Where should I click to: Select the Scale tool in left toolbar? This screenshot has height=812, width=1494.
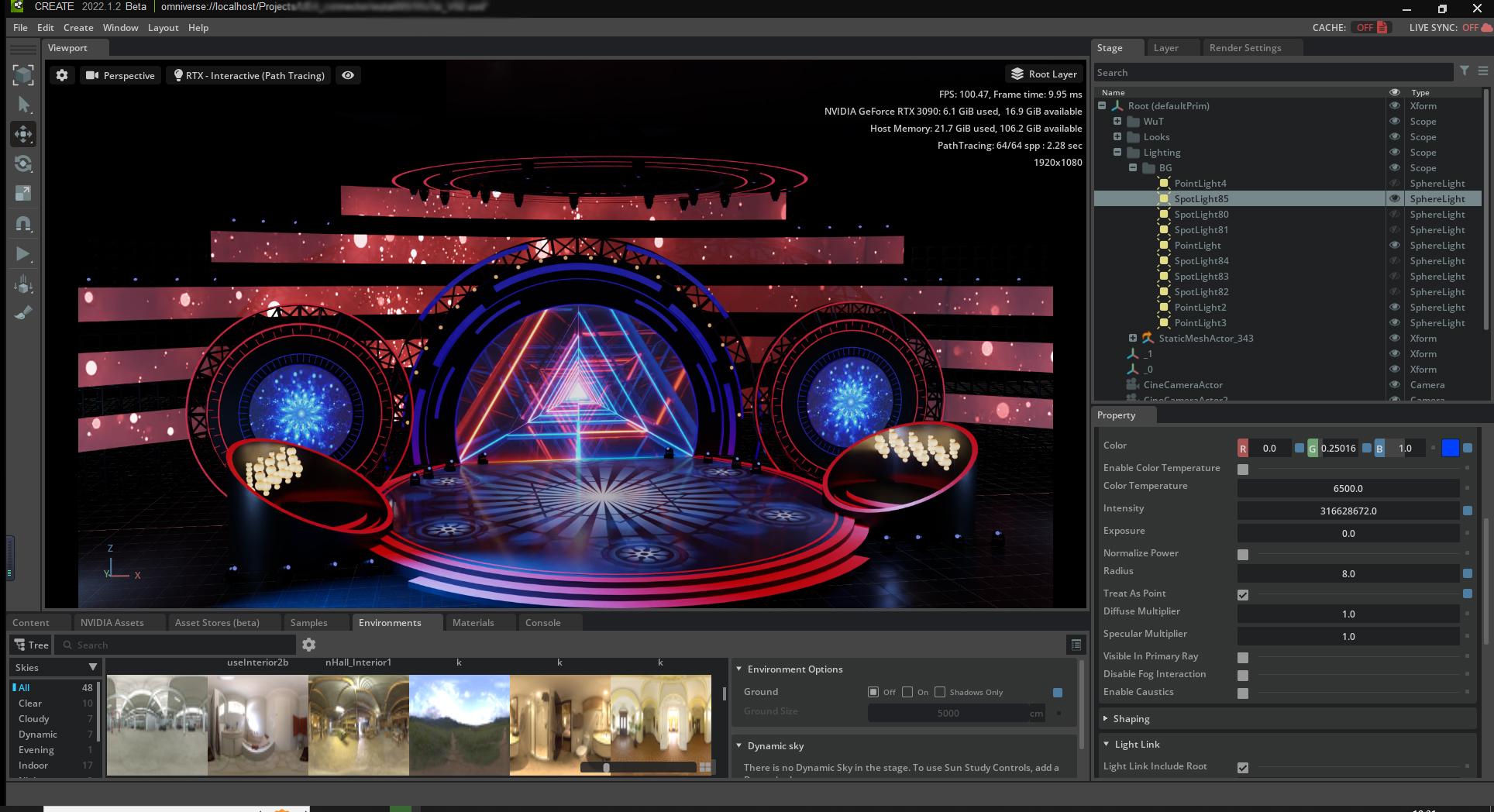23,193
